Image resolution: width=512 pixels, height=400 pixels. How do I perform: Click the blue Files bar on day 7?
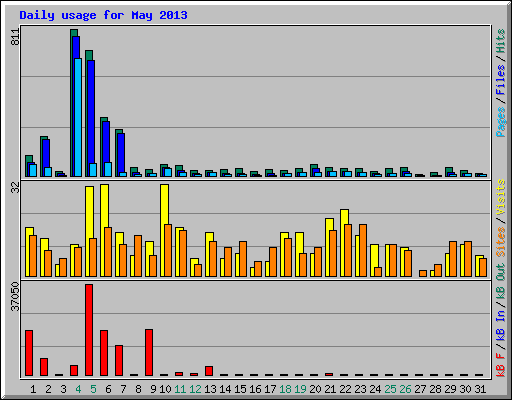click(x=121, y=155)
